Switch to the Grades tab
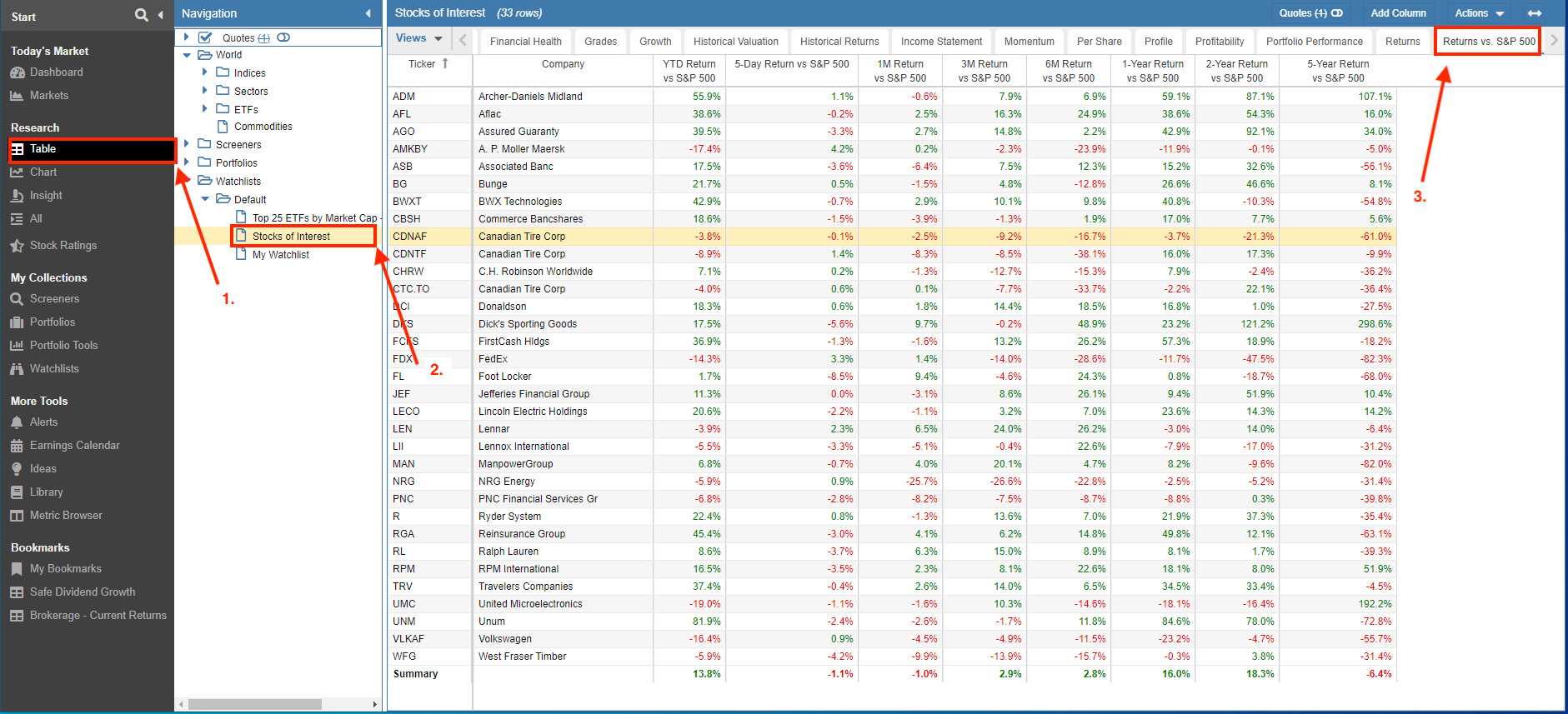This screenshot has width=1568, height=714. 600,42
